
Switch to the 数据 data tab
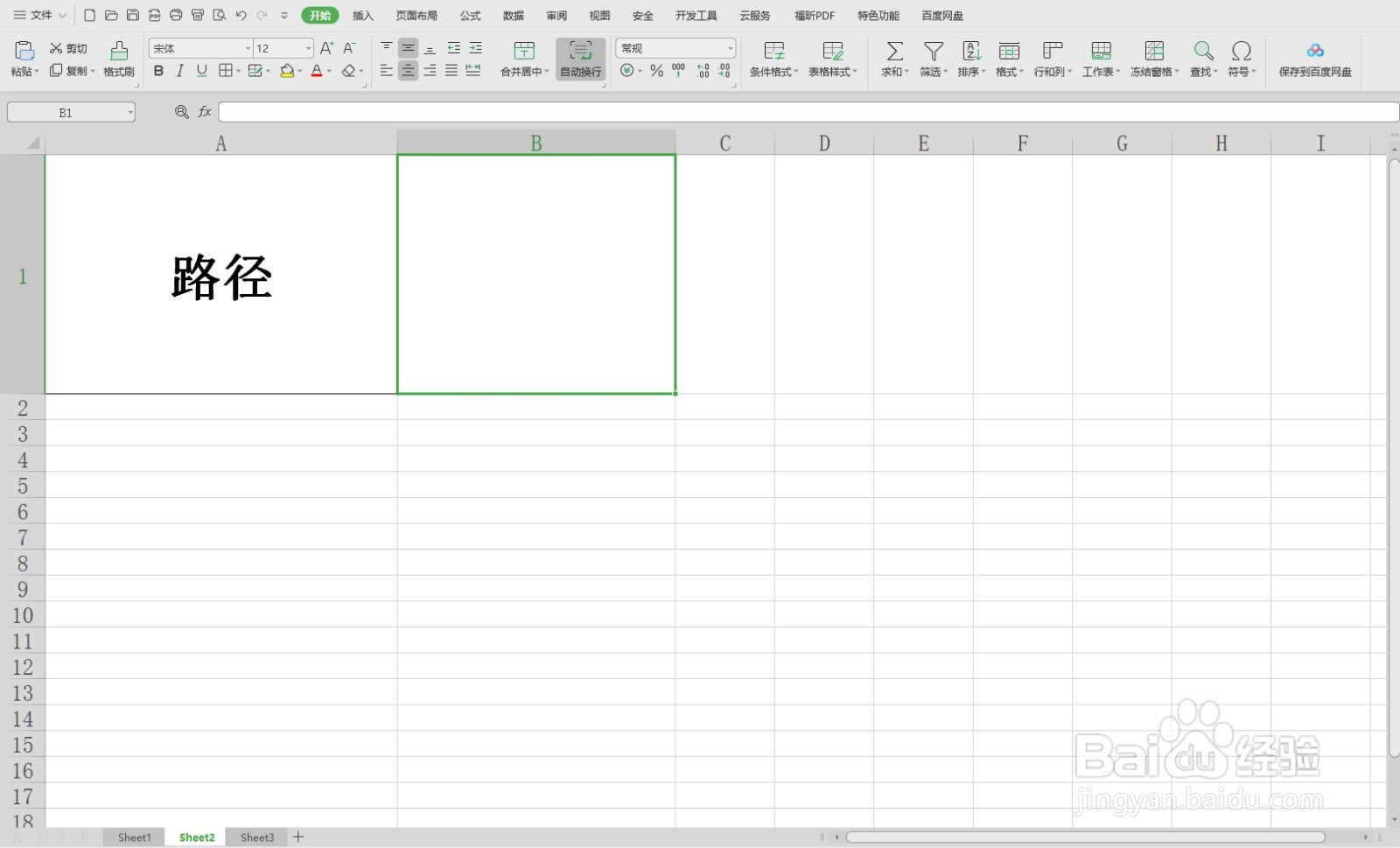[514, 16]
